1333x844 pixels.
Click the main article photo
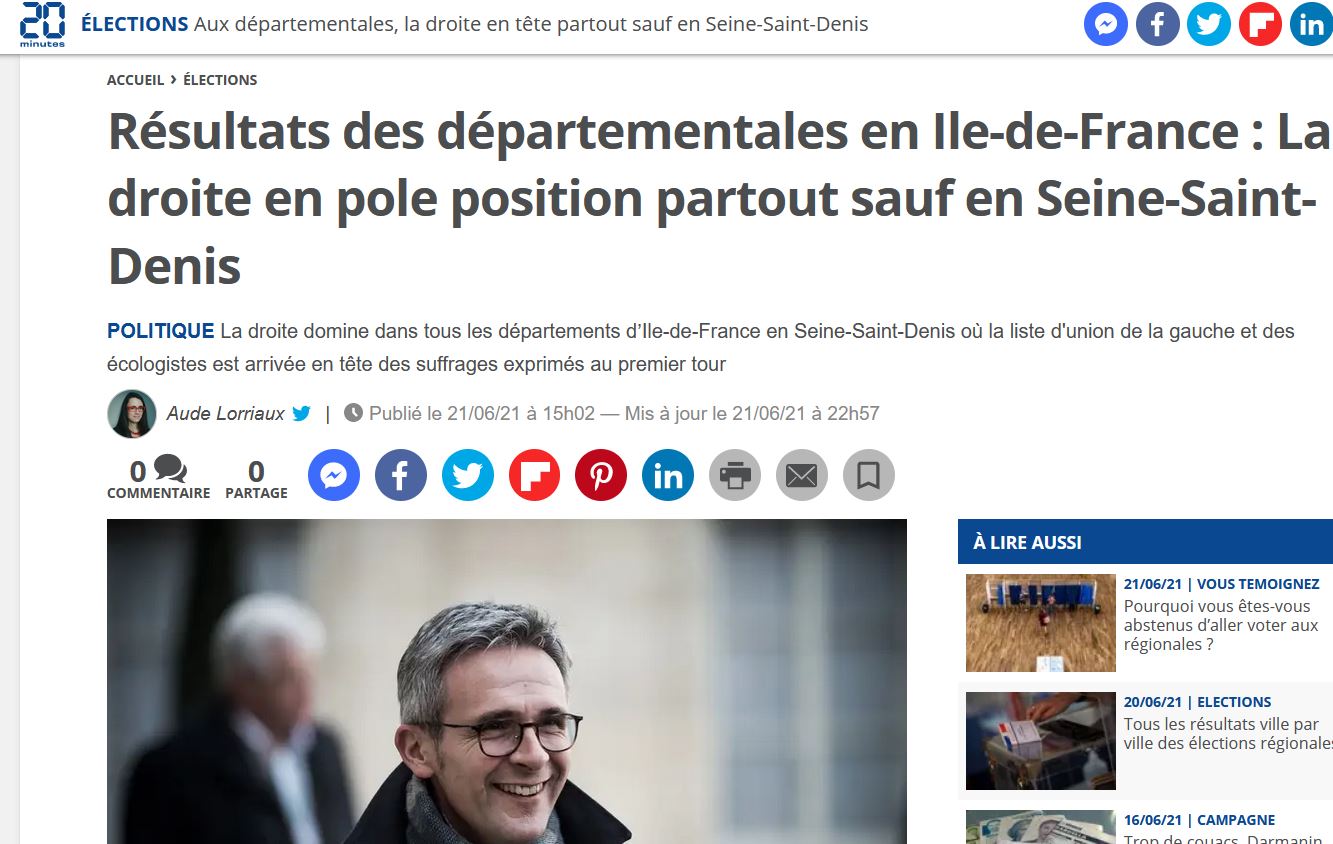[507, 681]
